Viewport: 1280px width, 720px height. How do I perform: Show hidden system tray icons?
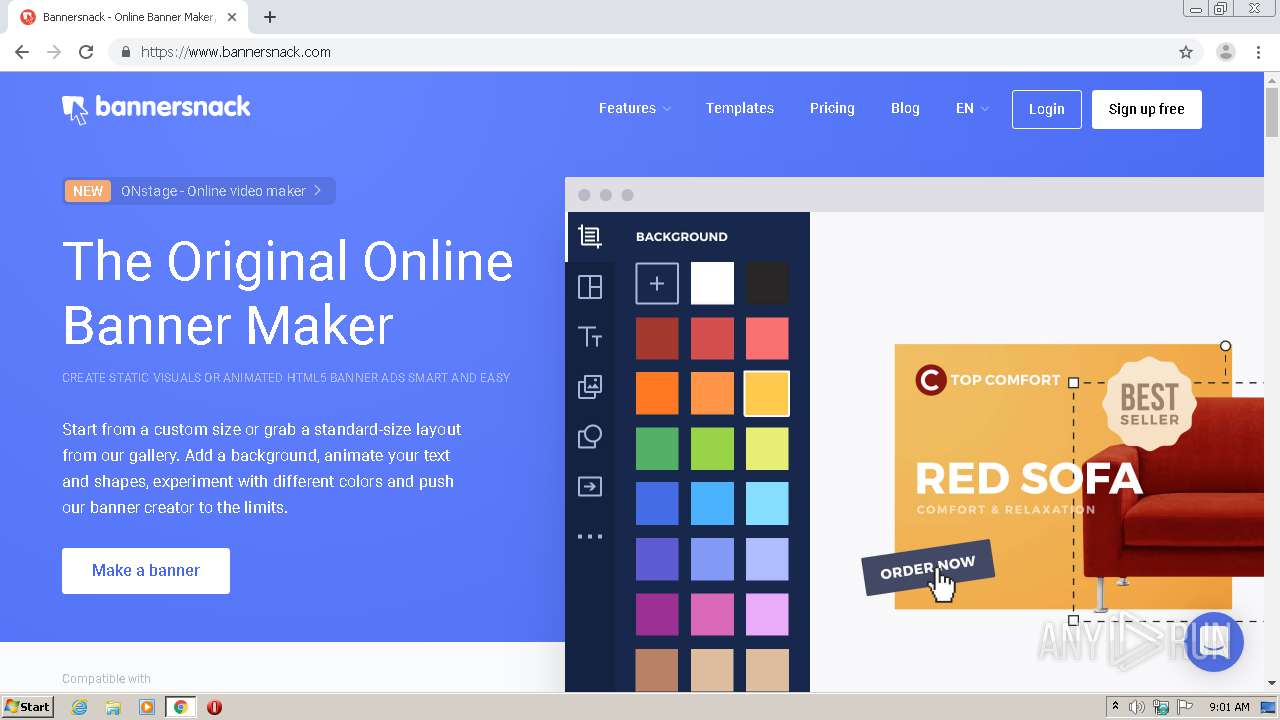point(1115,707)
